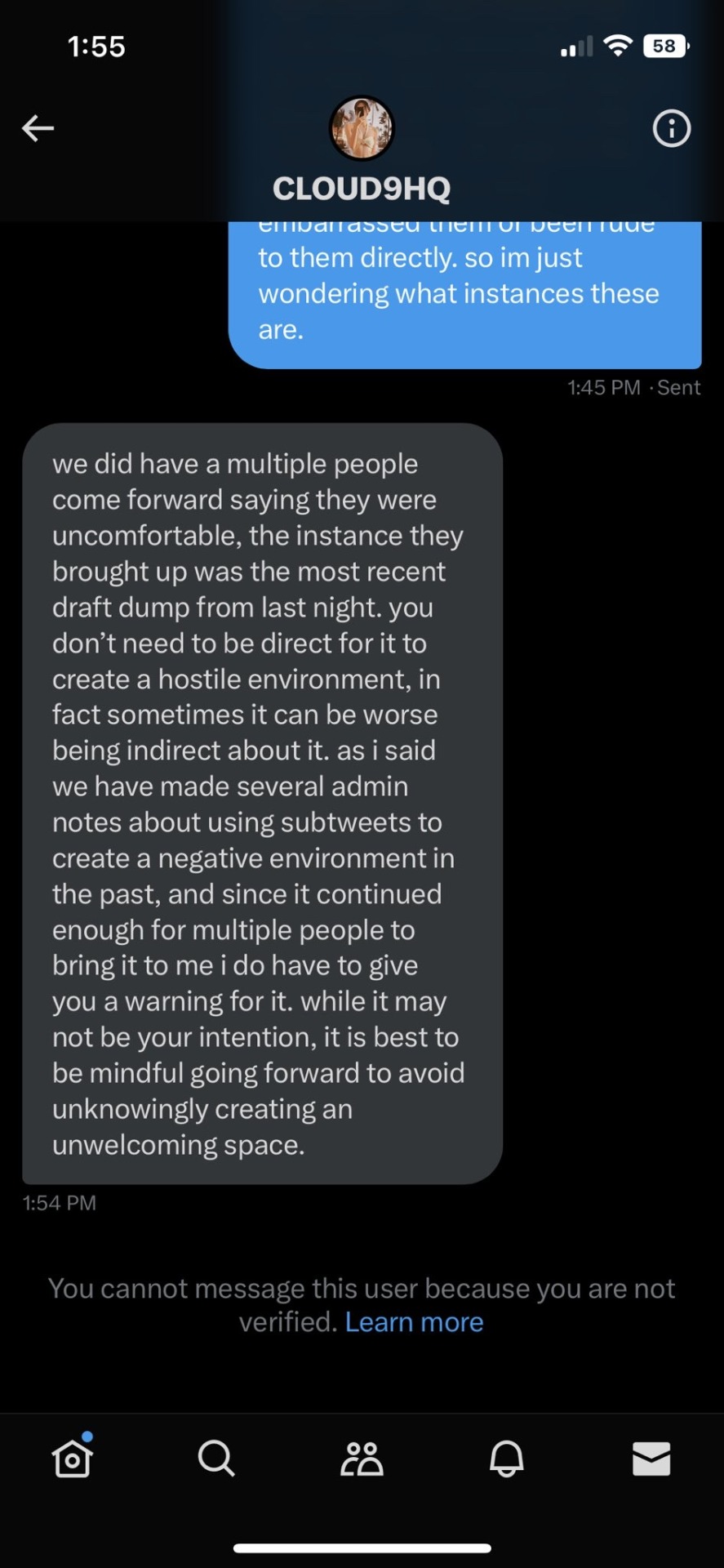The width and height of the screenshot is (724, 1568).
Task: Open the Communities people icon
Action: [x=362, y=1458]
